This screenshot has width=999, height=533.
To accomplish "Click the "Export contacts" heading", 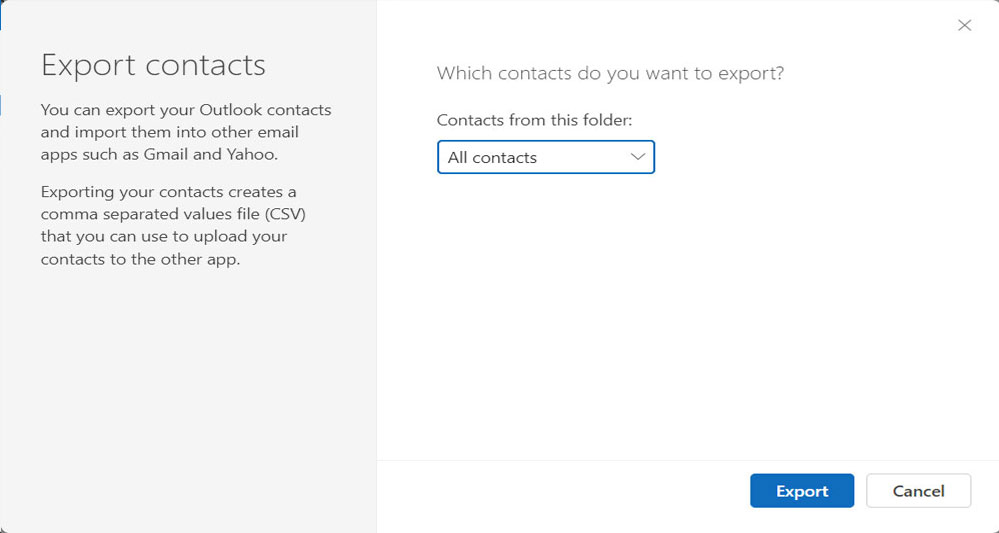I will click(153, 65).
